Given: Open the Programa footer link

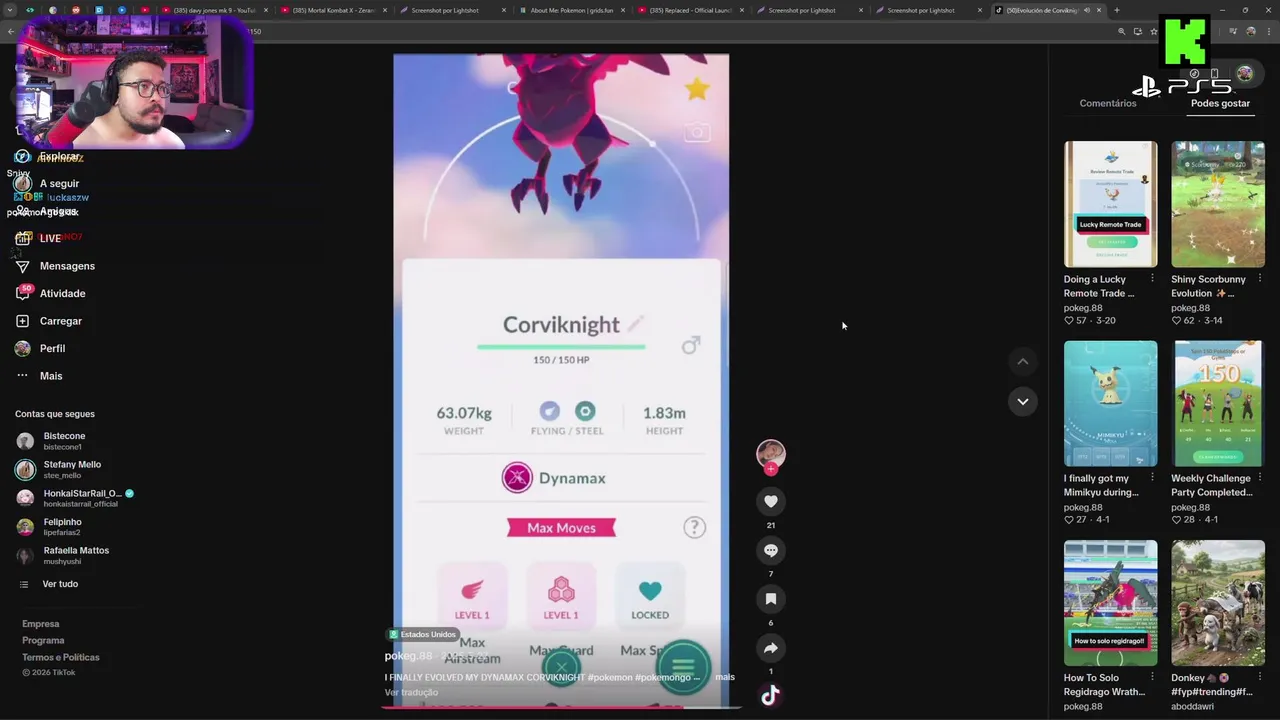Looking at the screenshot, I should click(43, 640).
